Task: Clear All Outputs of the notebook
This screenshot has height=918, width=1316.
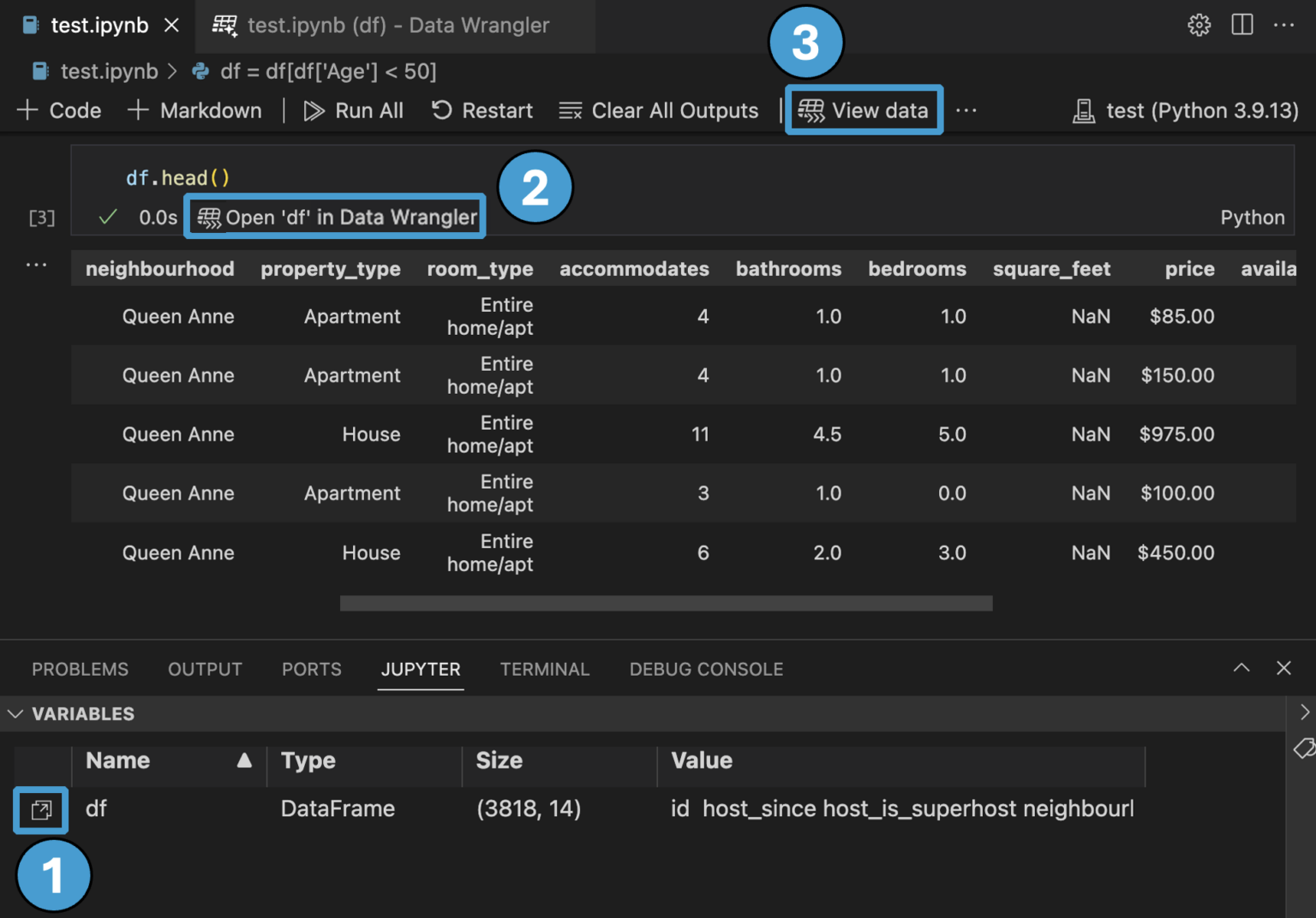Action: coord(658,110)
